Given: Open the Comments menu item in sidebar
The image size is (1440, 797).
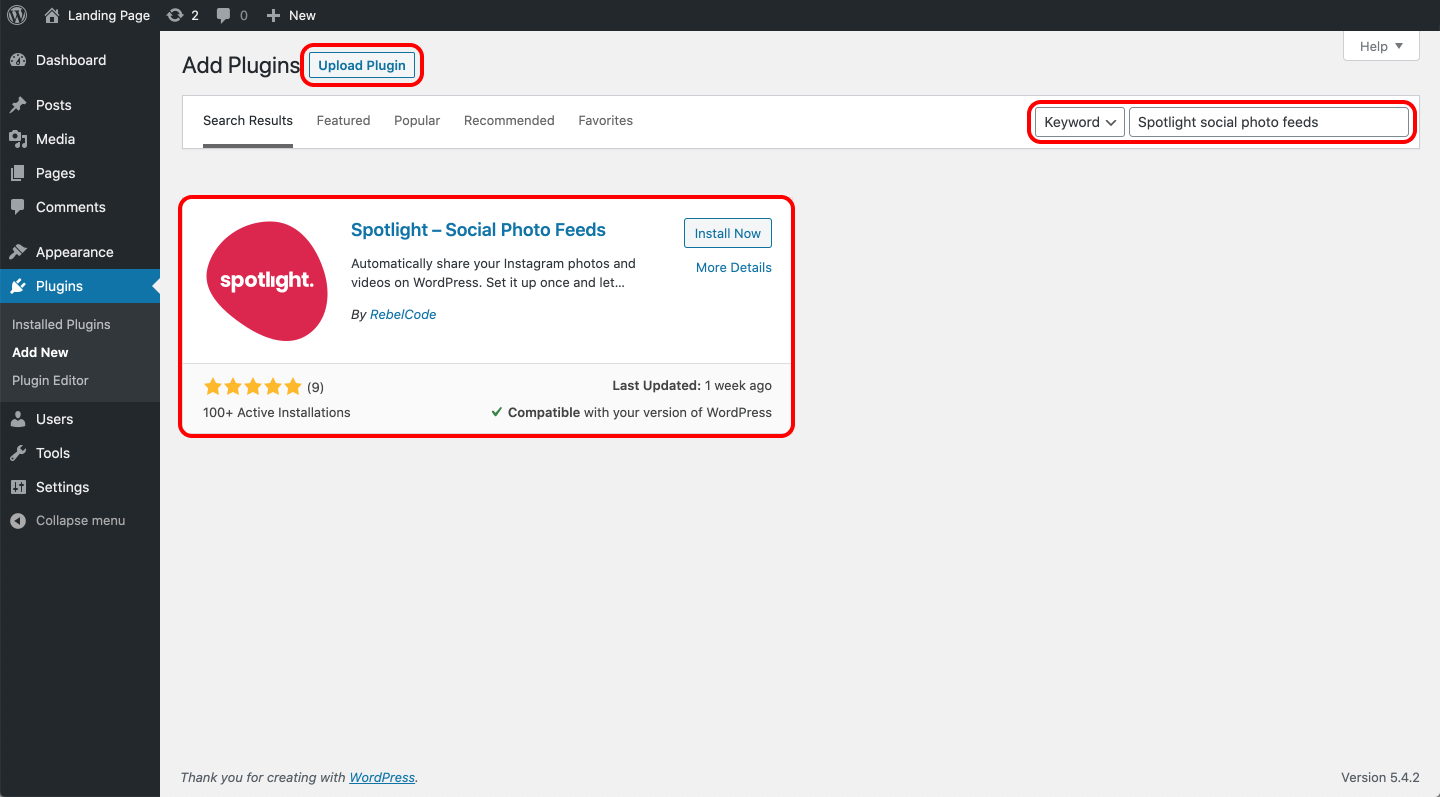Looking at the screenshot, I should [80, 207].
